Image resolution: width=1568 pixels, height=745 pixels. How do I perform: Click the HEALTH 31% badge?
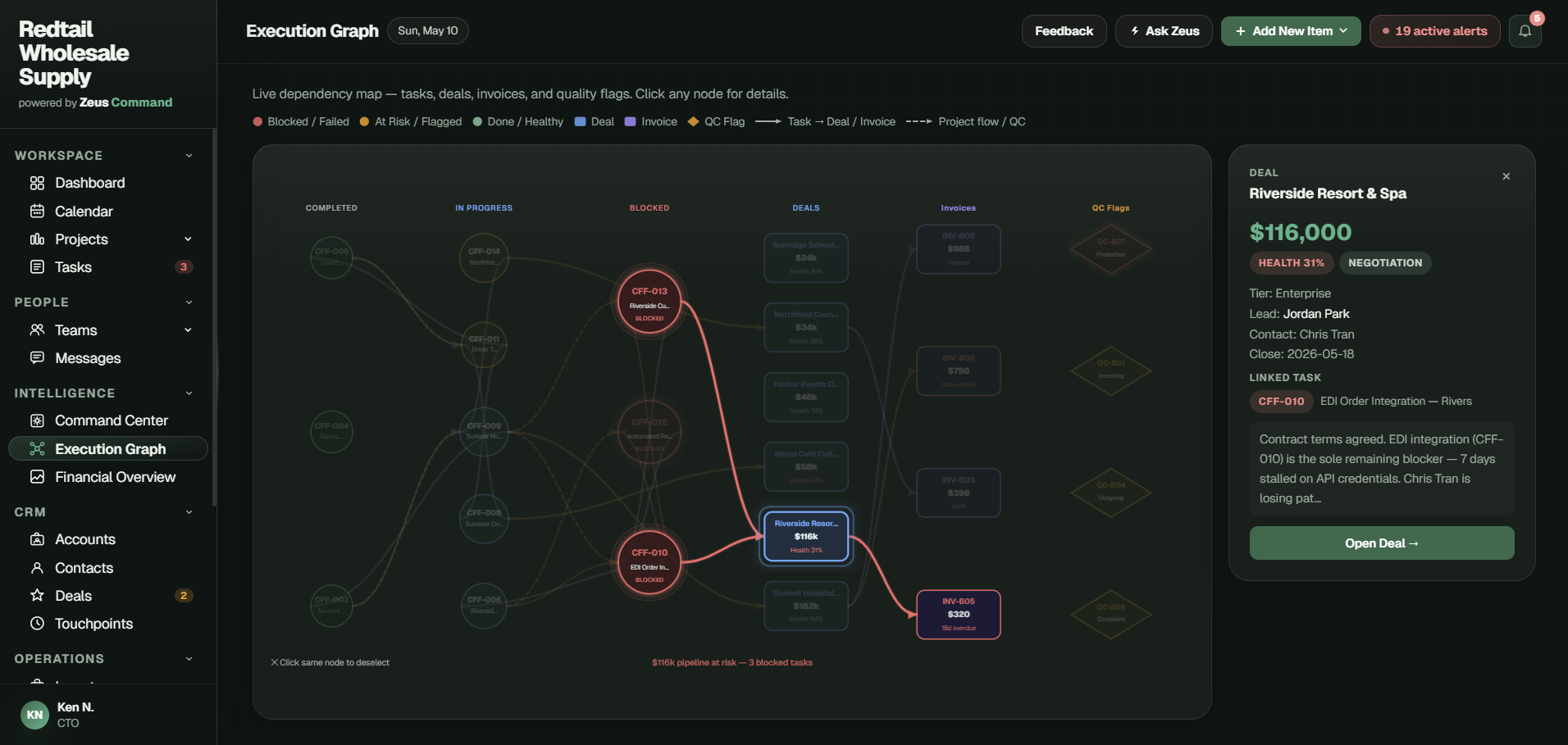pos(1291,263)
